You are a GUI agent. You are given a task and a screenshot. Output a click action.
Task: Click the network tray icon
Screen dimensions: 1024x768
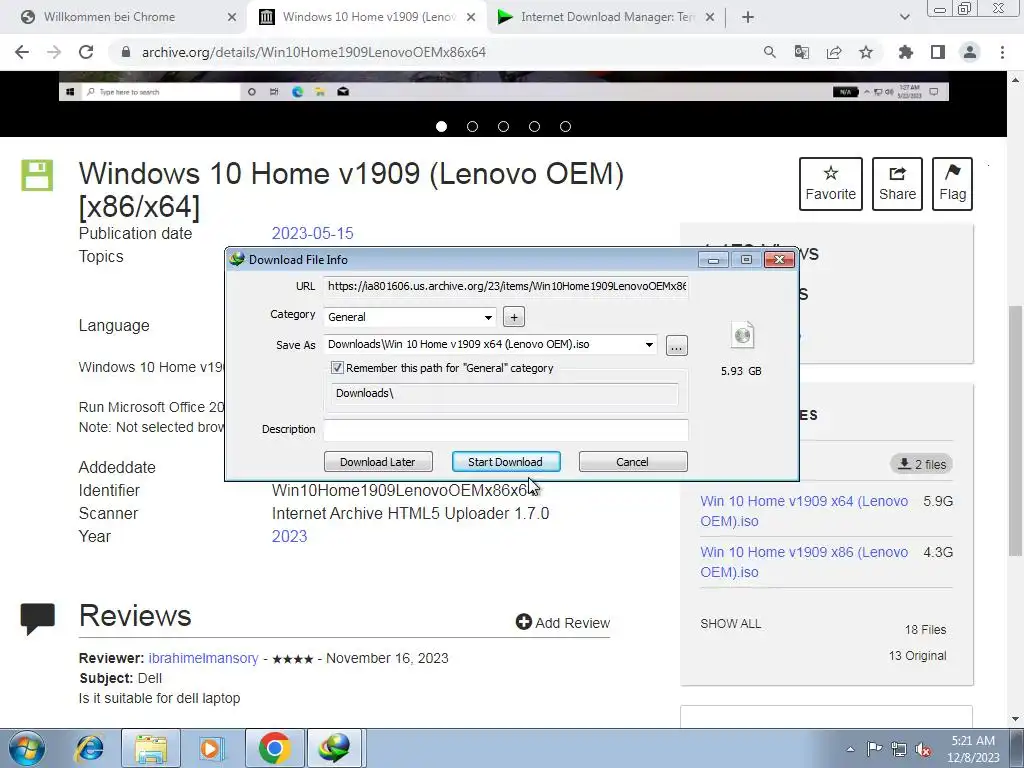(x=899, y=749)
